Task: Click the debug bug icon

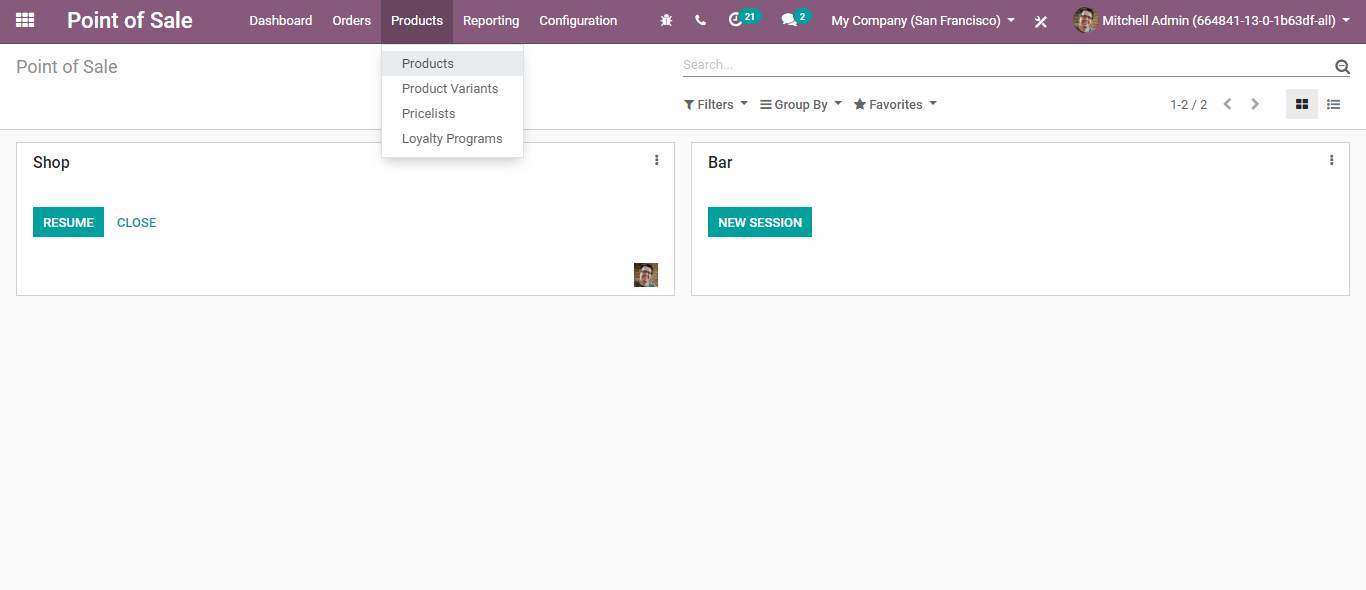Action: click(666, 20)
